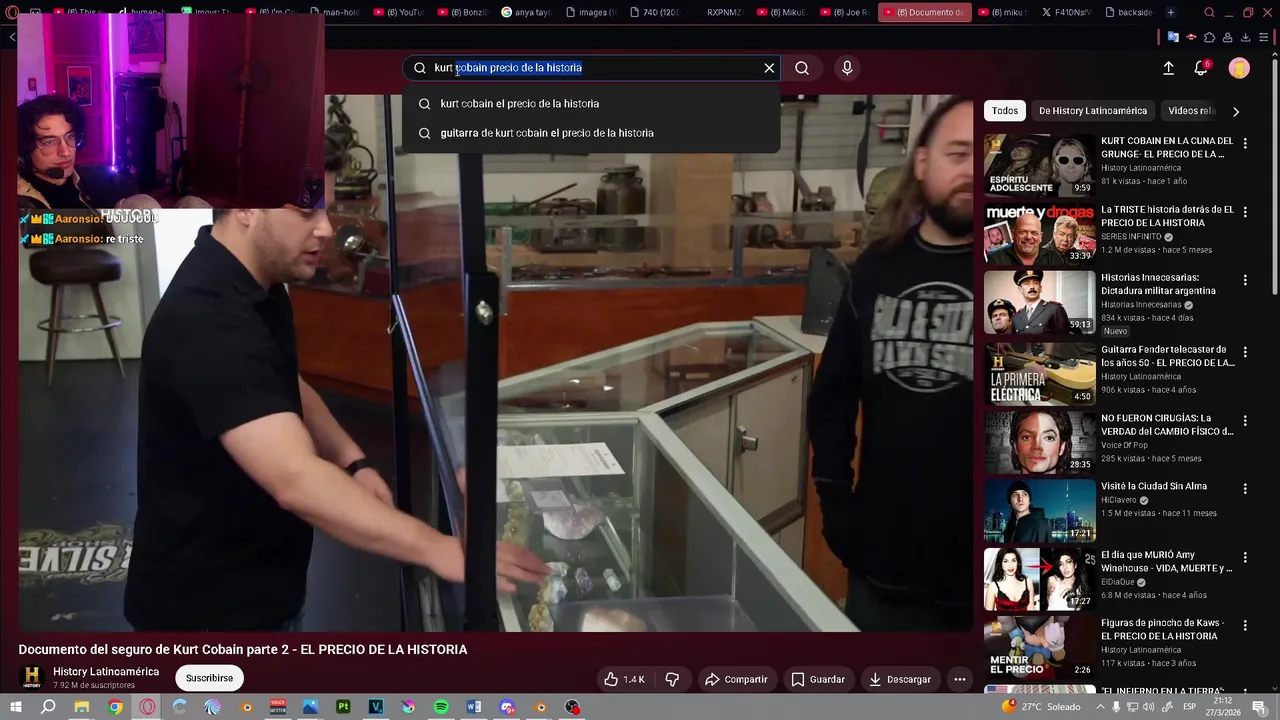Open Windows taskbar search
The image size is (1280, 720).
(48, 707)
